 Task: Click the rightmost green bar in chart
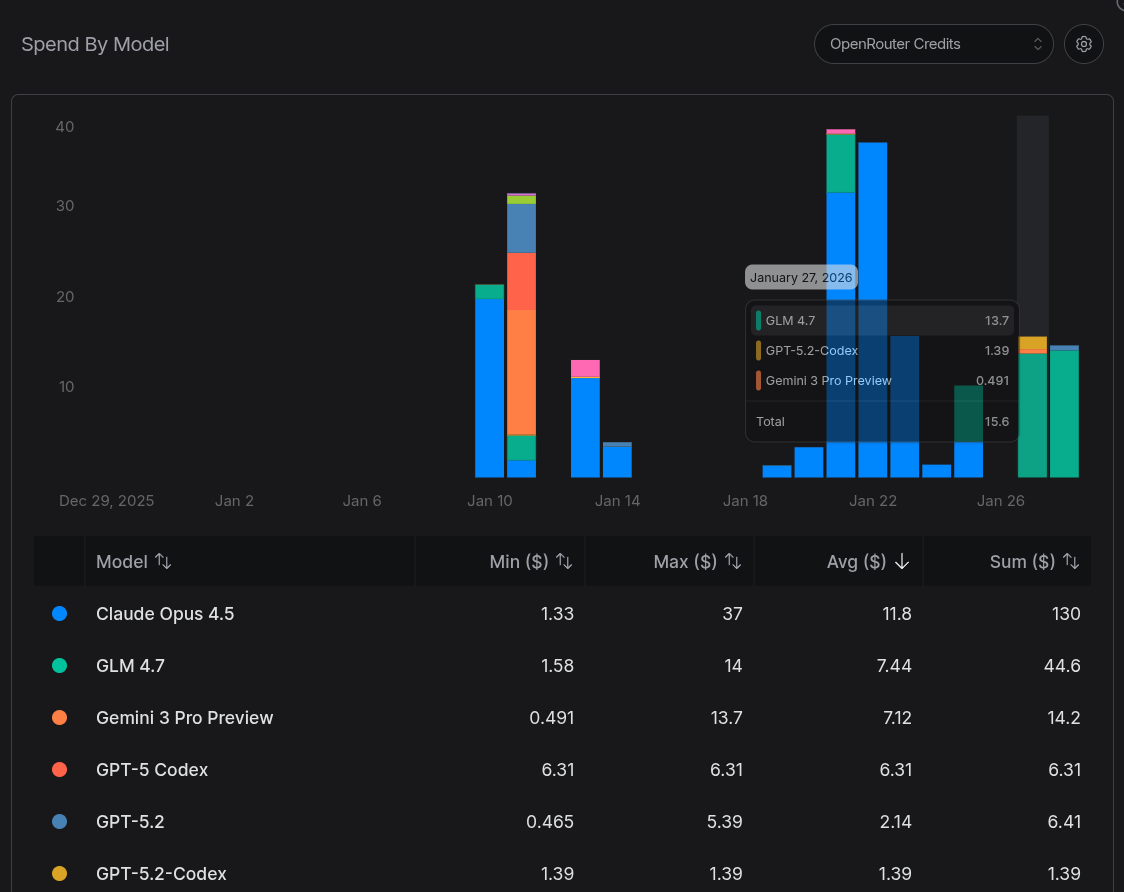1064,415
